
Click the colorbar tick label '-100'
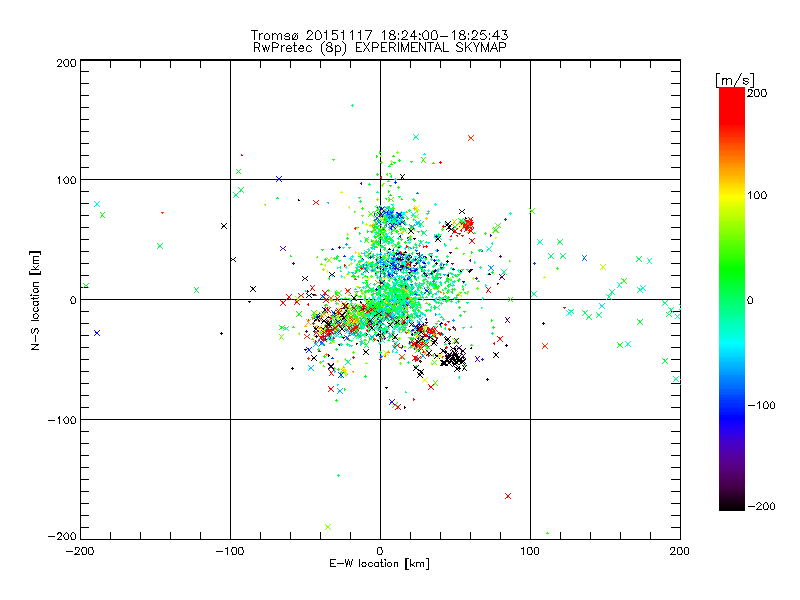pos(761,406)
